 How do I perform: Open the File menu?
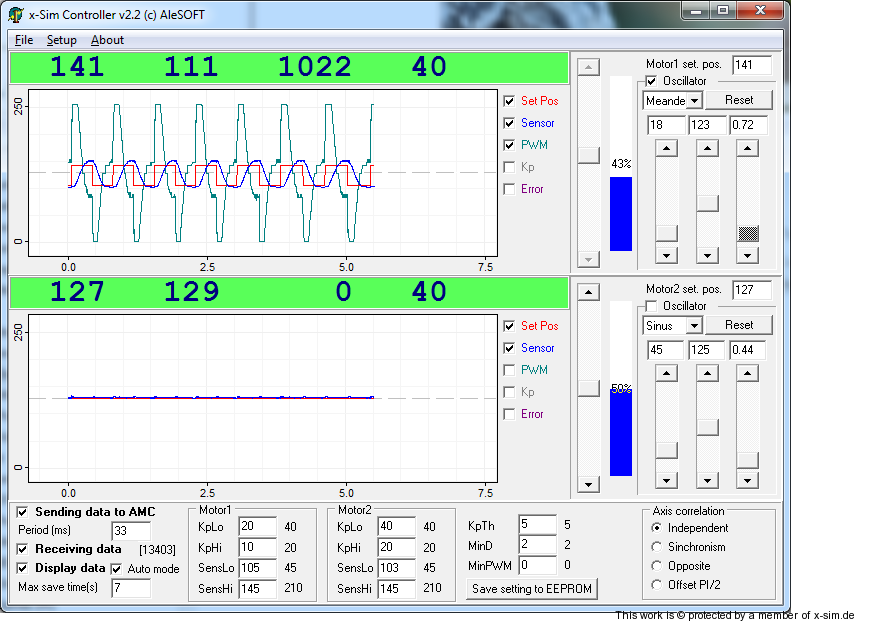pos(24,40)
